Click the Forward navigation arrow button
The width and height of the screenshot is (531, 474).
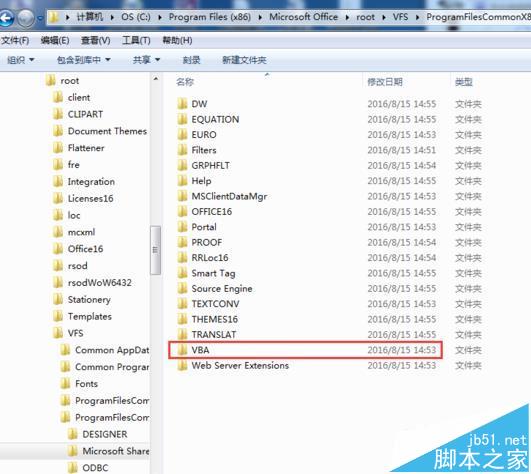click(26, 18)
